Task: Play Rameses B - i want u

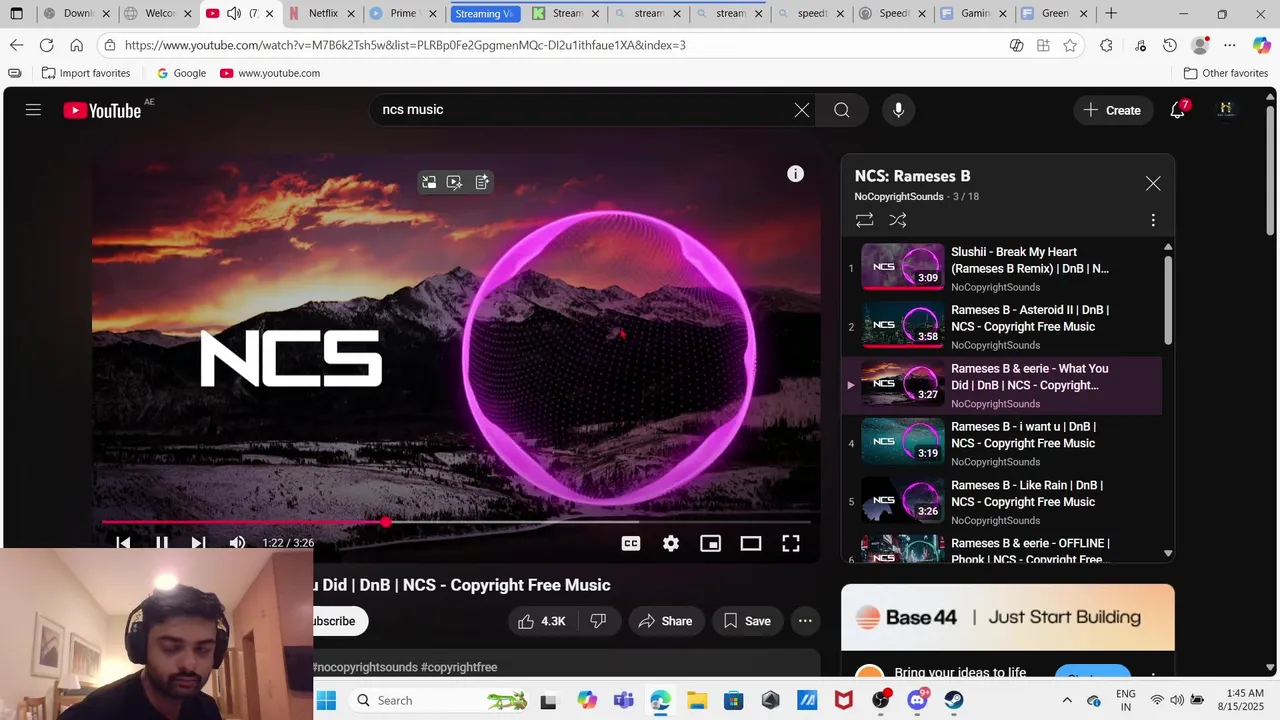Action: [1003, 443]
